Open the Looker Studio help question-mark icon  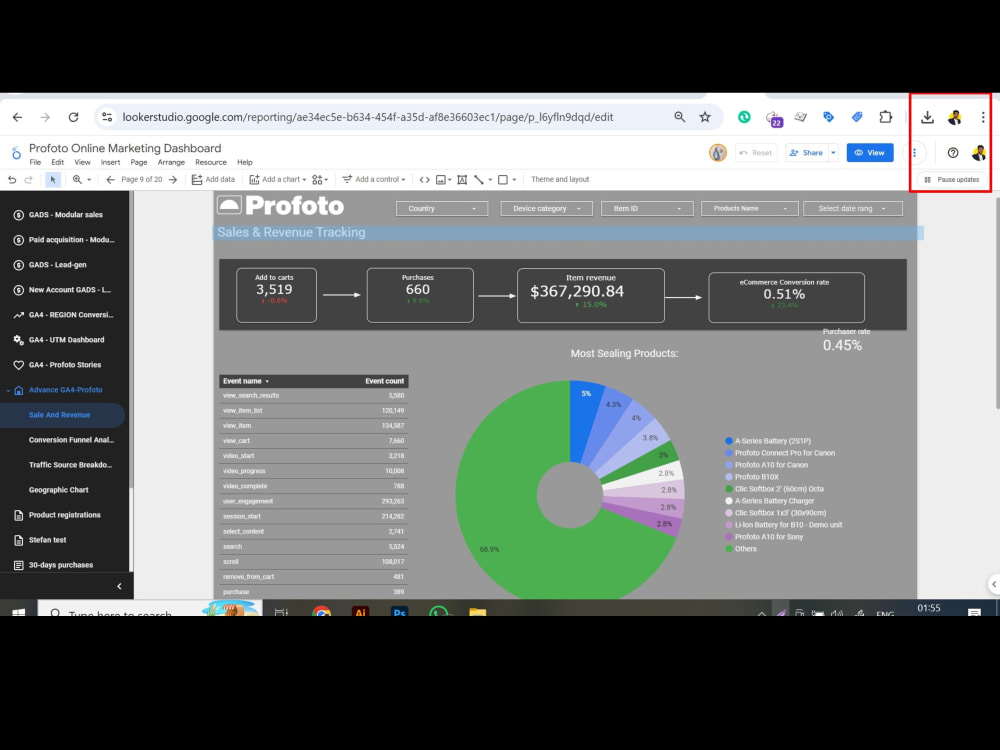pos(953,153)
